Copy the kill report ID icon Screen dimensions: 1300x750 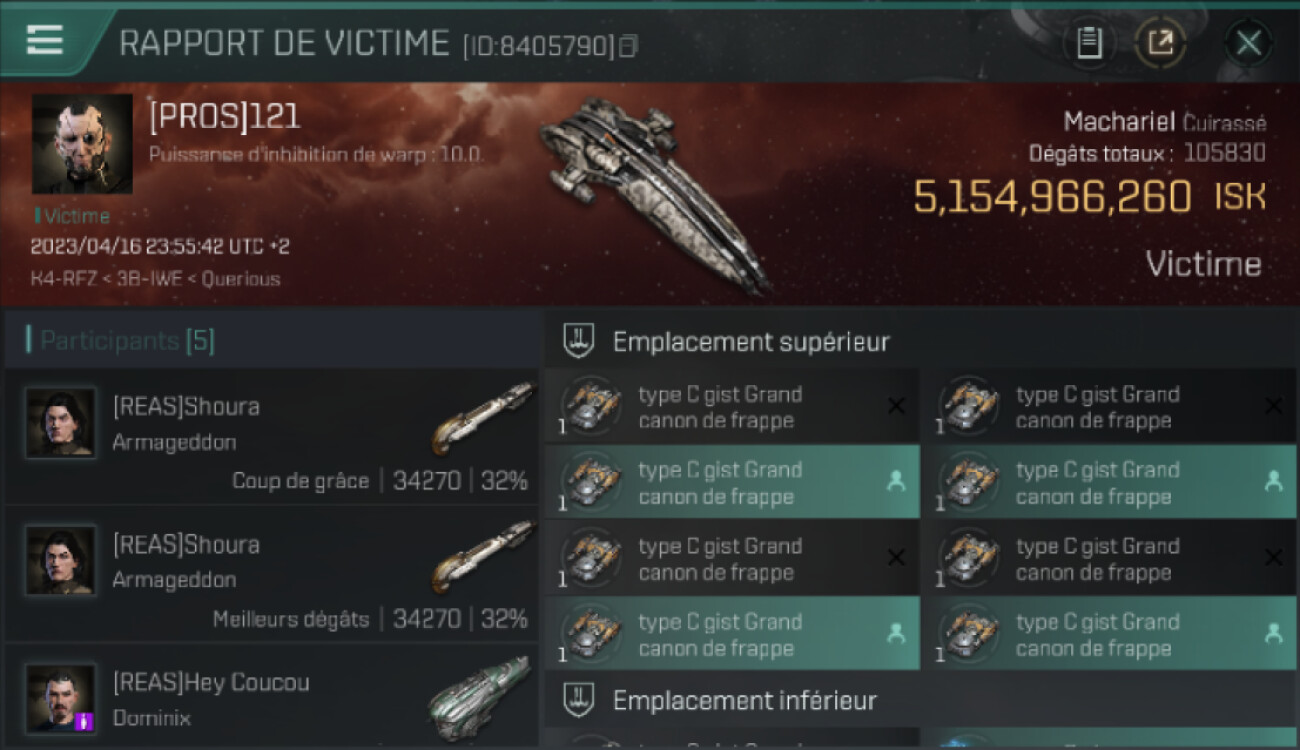(x=629, y=46)
